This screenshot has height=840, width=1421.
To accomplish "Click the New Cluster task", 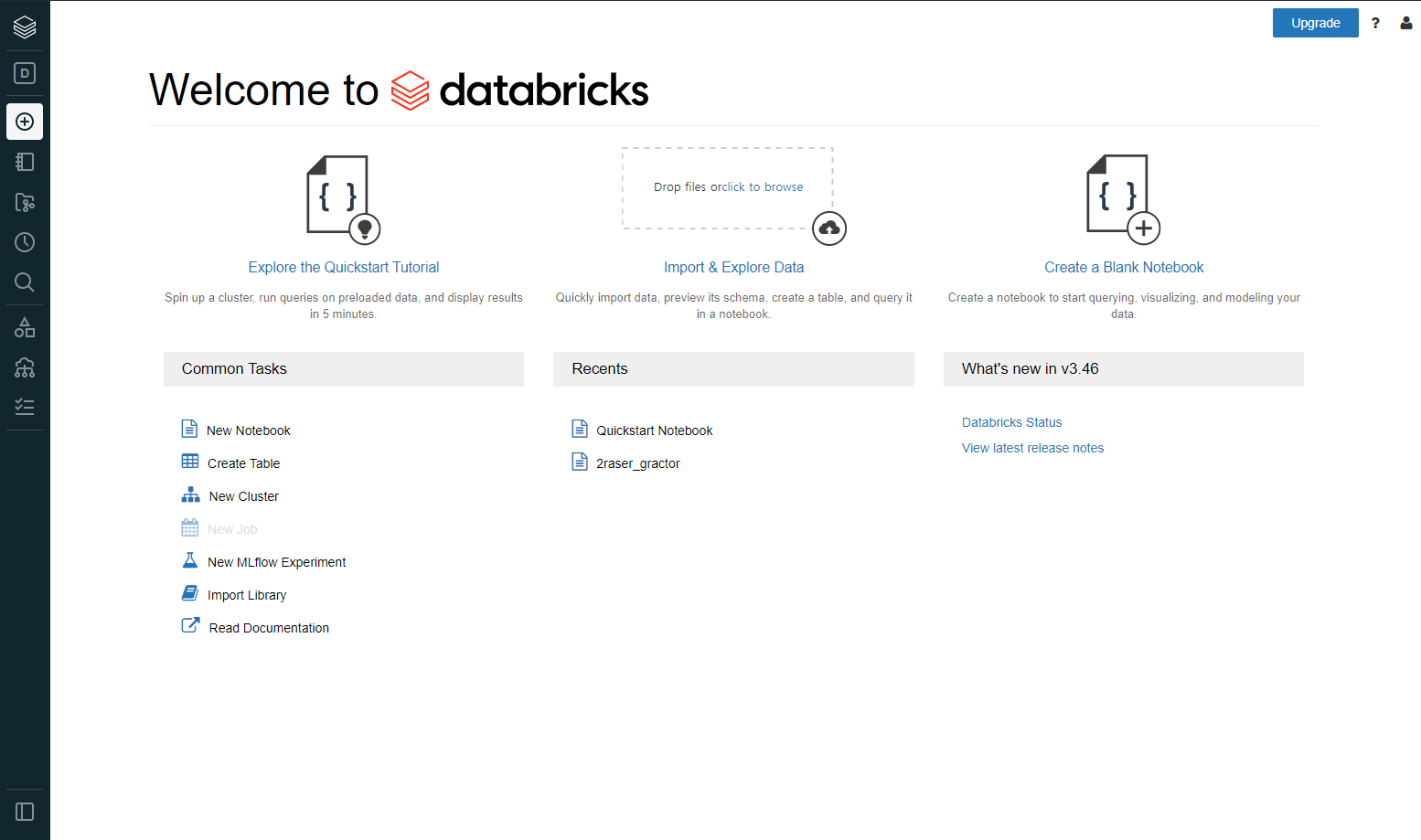I will tap(244, 496).
